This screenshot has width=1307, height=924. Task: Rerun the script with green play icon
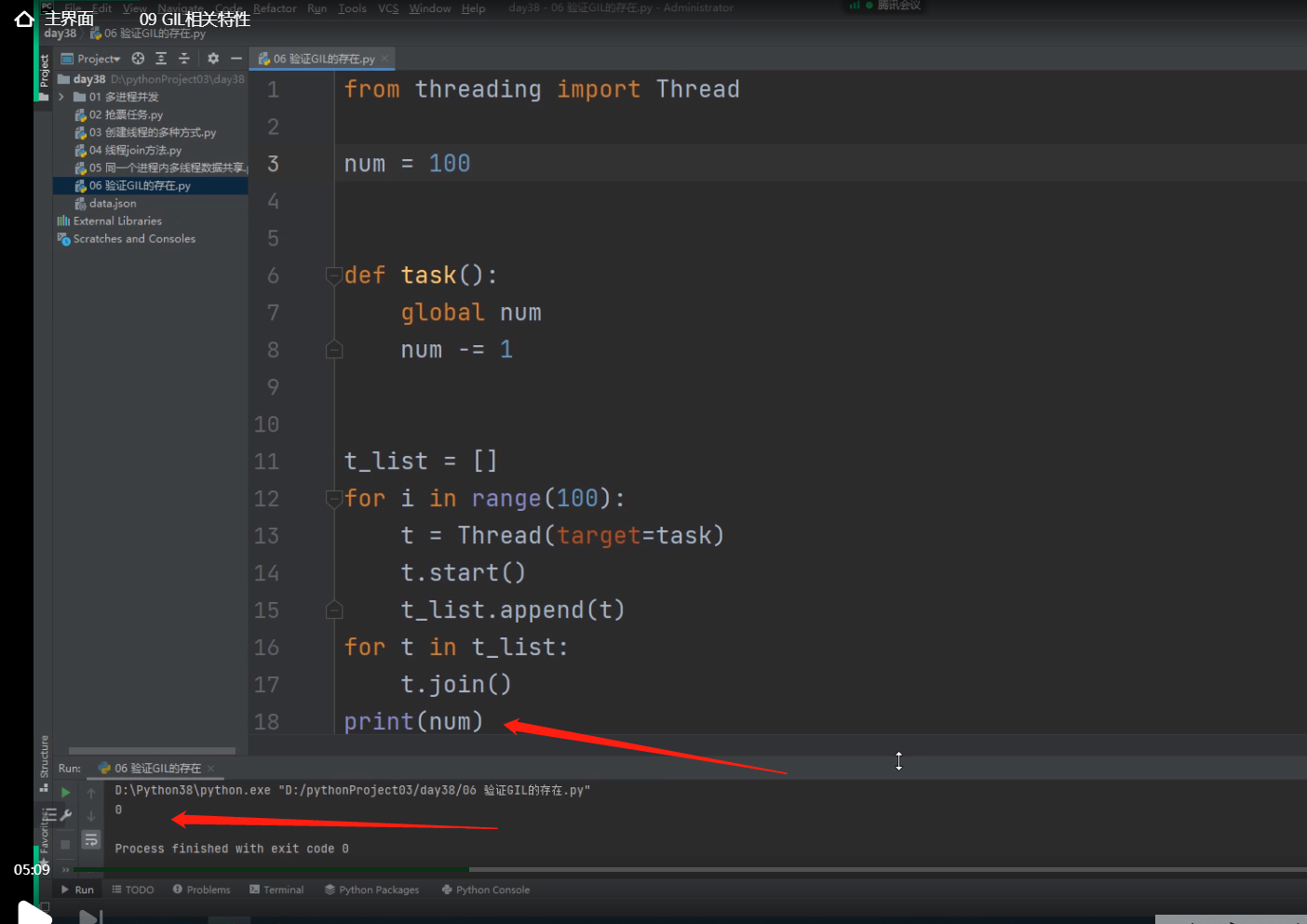[65, 793]
